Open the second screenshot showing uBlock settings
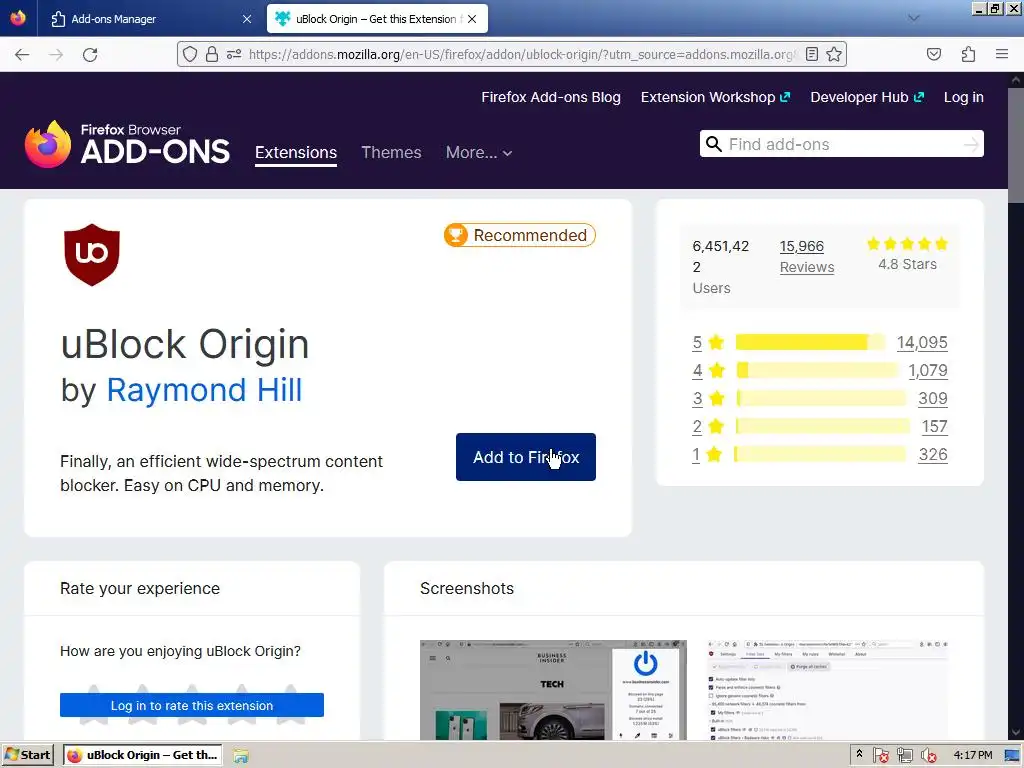This screenshot has width=1024, height=768. (x=828, y=690)
